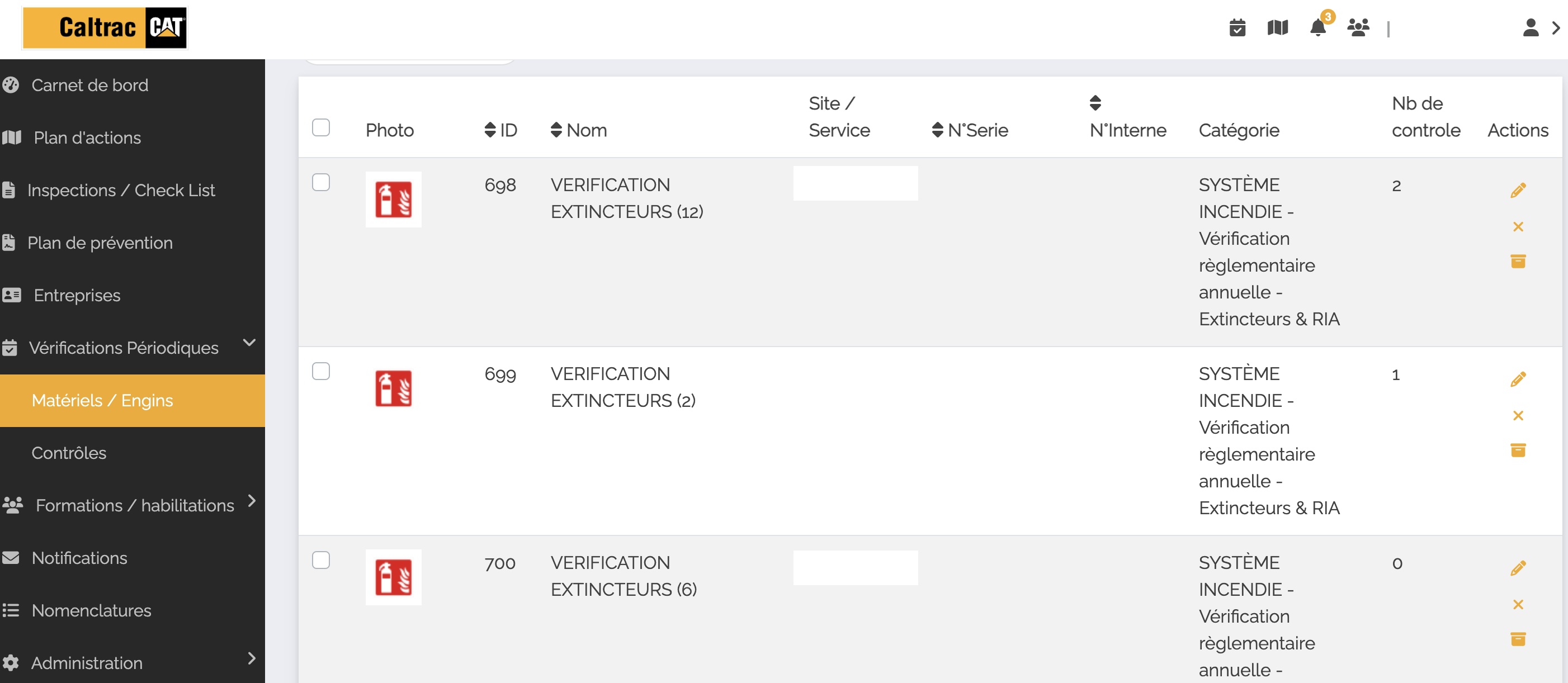The height and width of the screenshot is (683, 1568).
Task: Sort the table by ID column
Action: pyautogui.click(x=500, y=130)
